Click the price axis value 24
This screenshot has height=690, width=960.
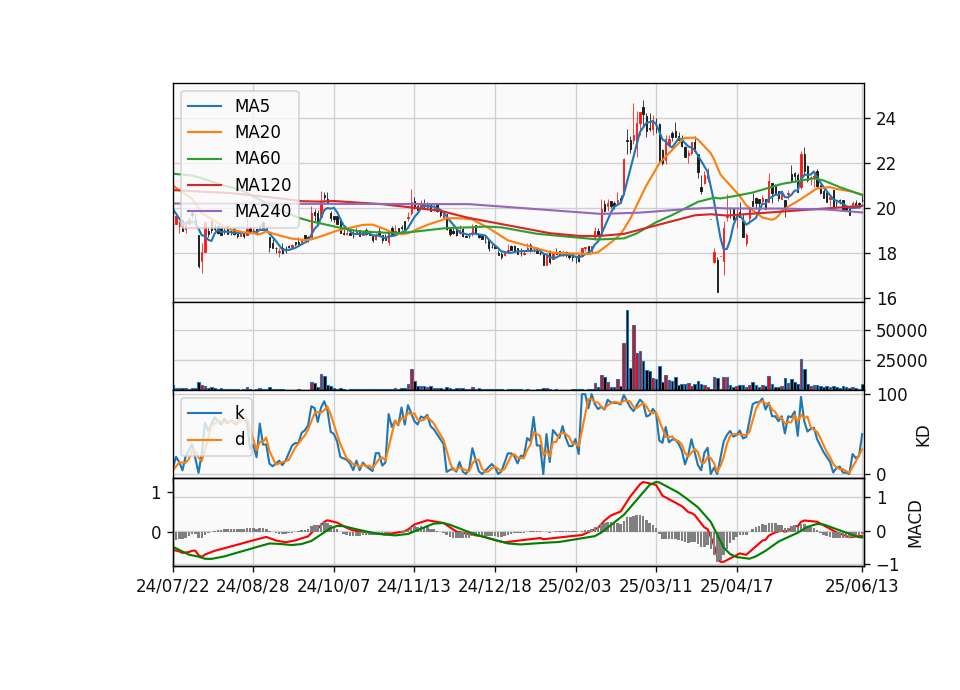886,119
